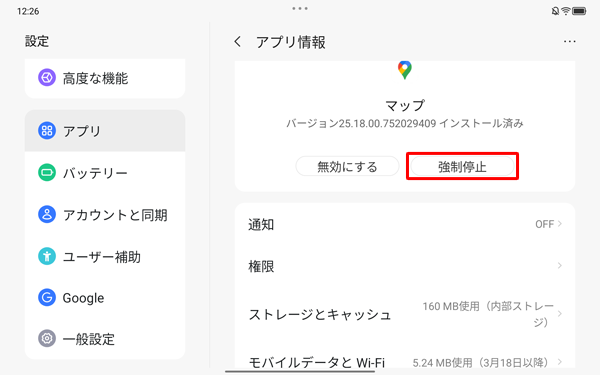Open the three-dot more options menu
600x375 pixels.
(569, 41)
